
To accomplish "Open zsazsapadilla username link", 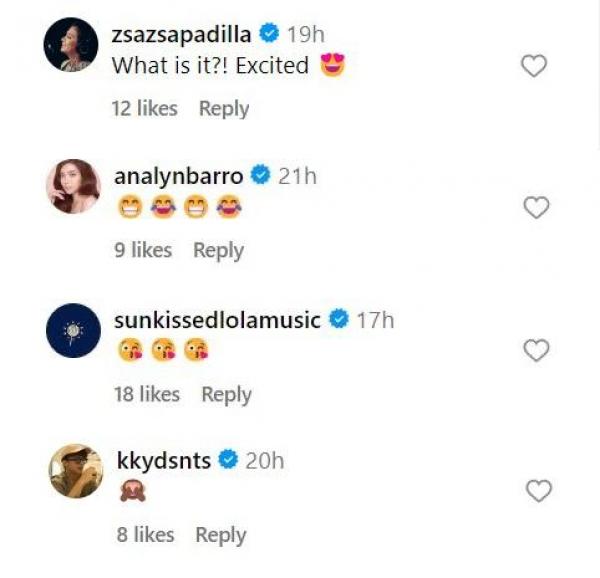I will click(183, 35).
